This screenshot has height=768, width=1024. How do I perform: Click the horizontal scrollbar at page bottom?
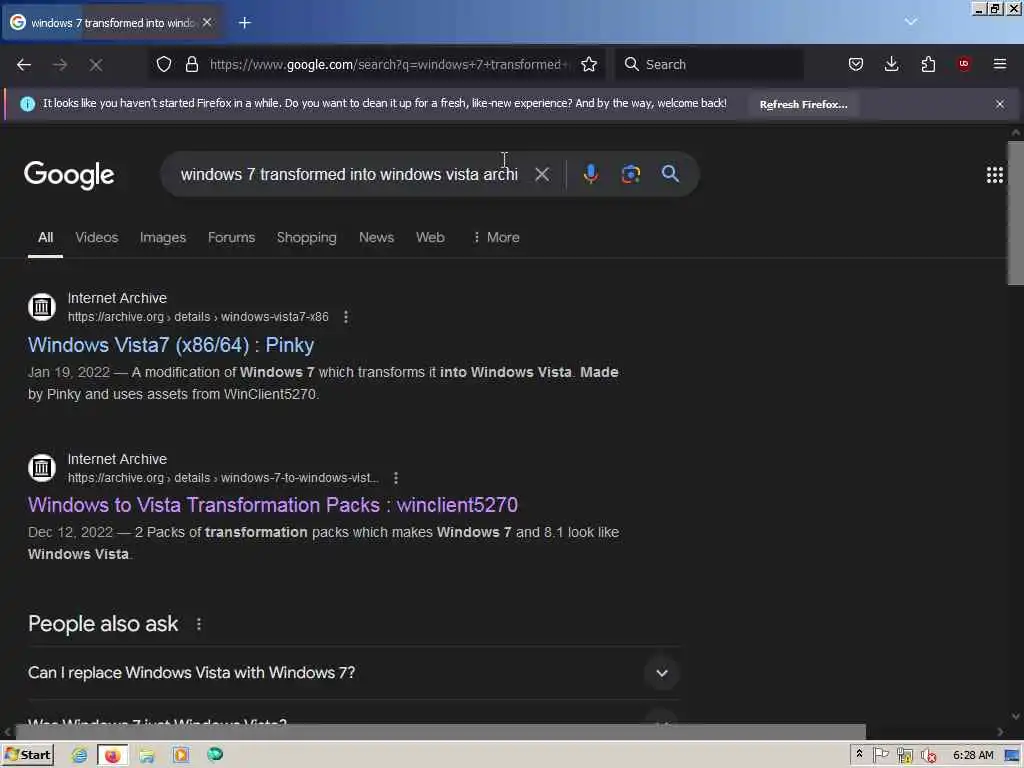pyautogui.click(x=441, y=731)
